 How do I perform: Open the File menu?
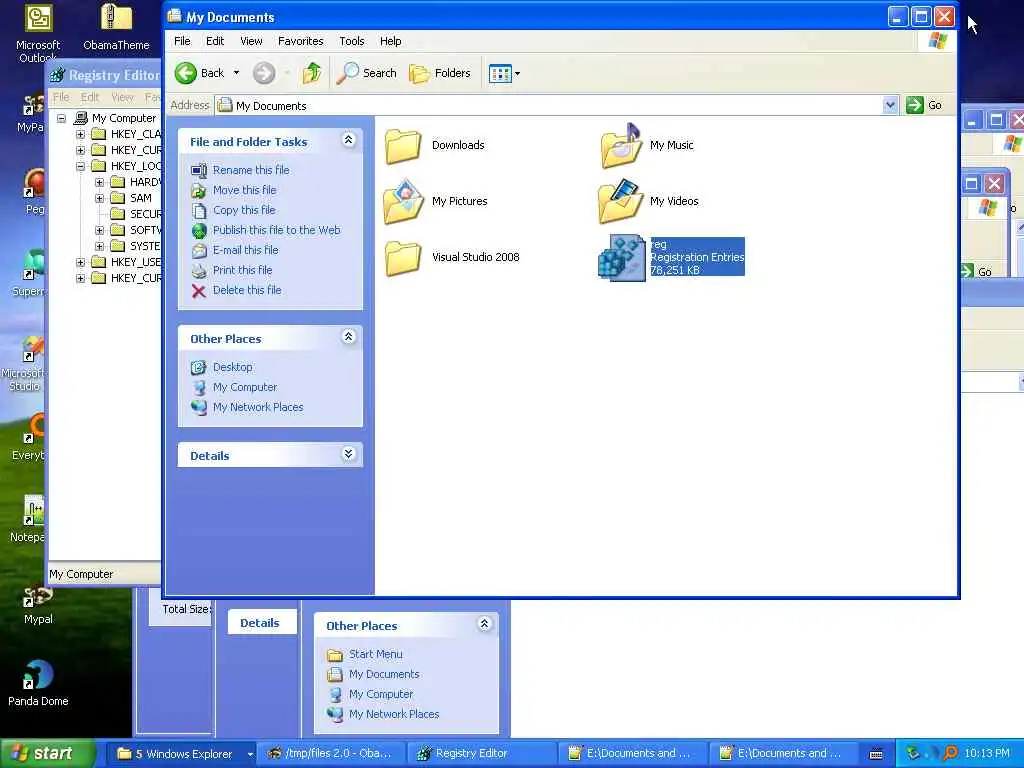182,41
